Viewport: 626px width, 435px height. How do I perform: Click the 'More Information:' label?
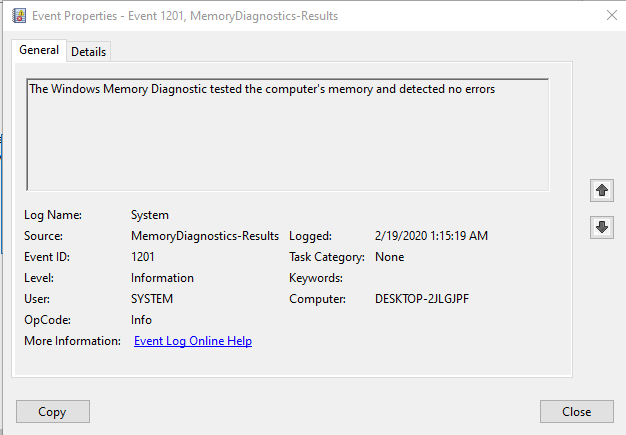[x=72, y=341]
